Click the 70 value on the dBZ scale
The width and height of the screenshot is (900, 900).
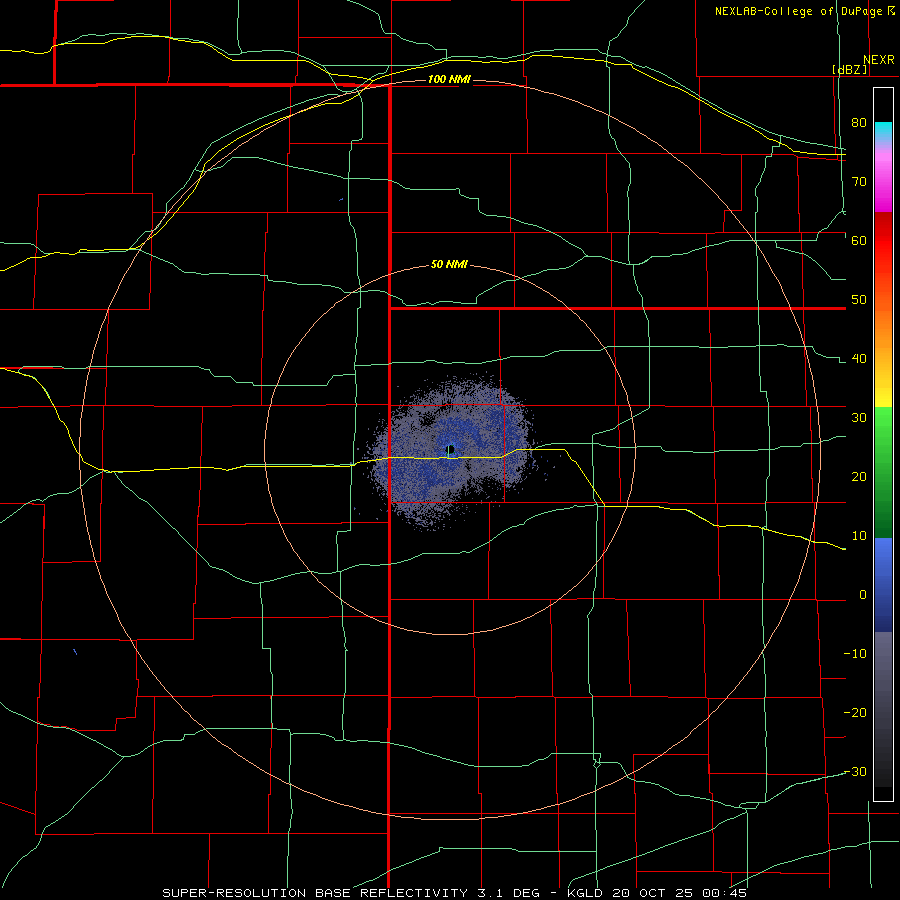(859, 181)
